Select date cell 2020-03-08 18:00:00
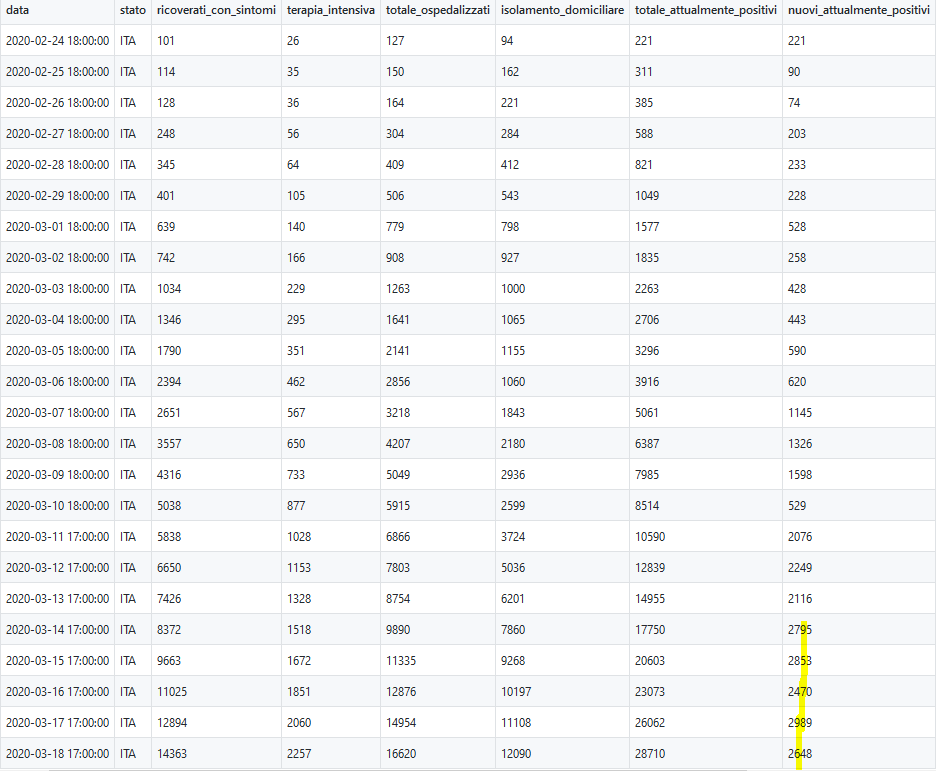Image resolution: width=936 pixels, height=771 pixels. point(57,444)
